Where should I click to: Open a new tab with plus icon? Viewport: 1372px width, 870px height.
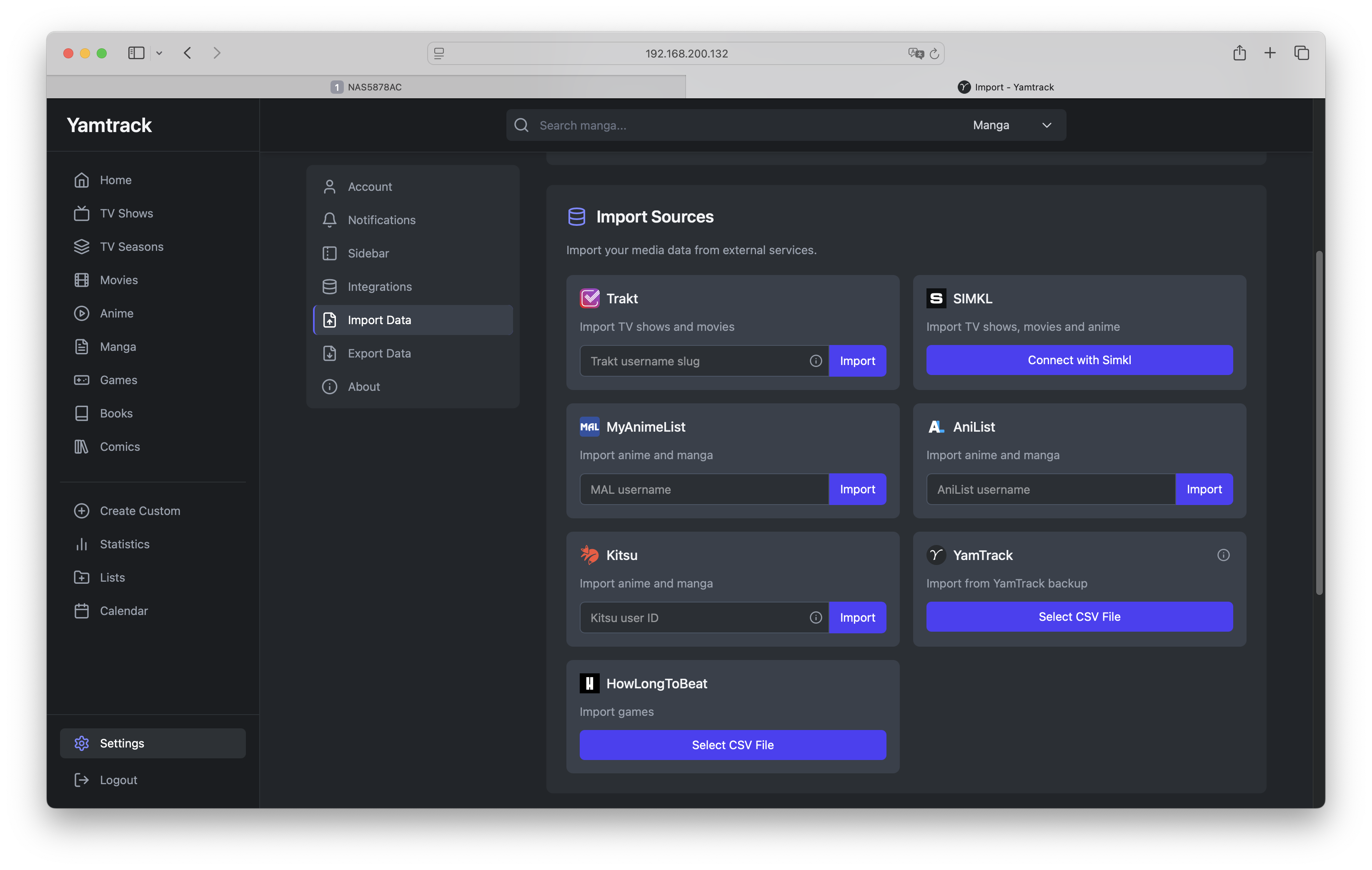[x=1270, y=53]
